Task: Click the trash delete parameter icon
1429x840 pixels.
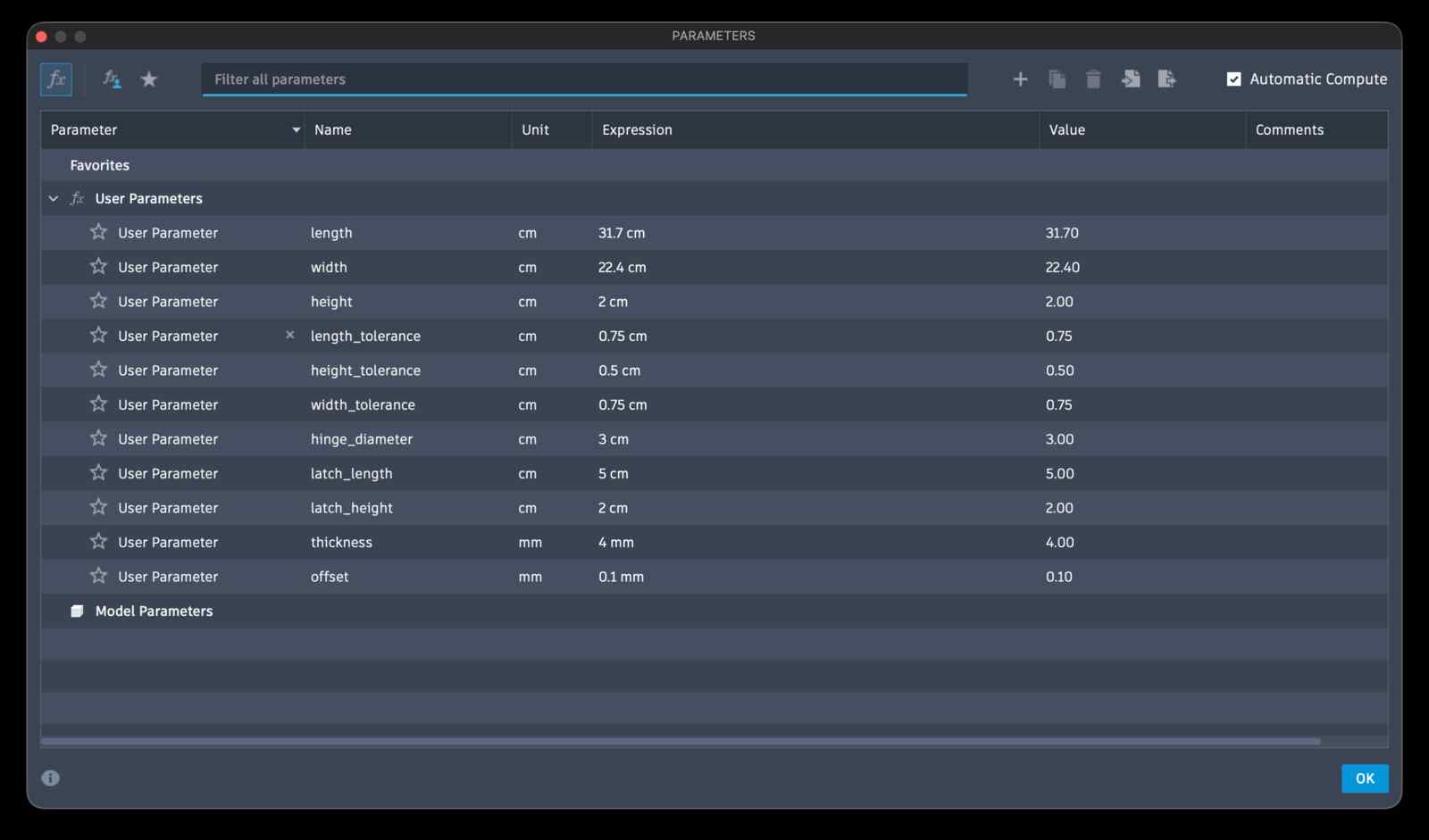Action: (x=1093, y=79)
